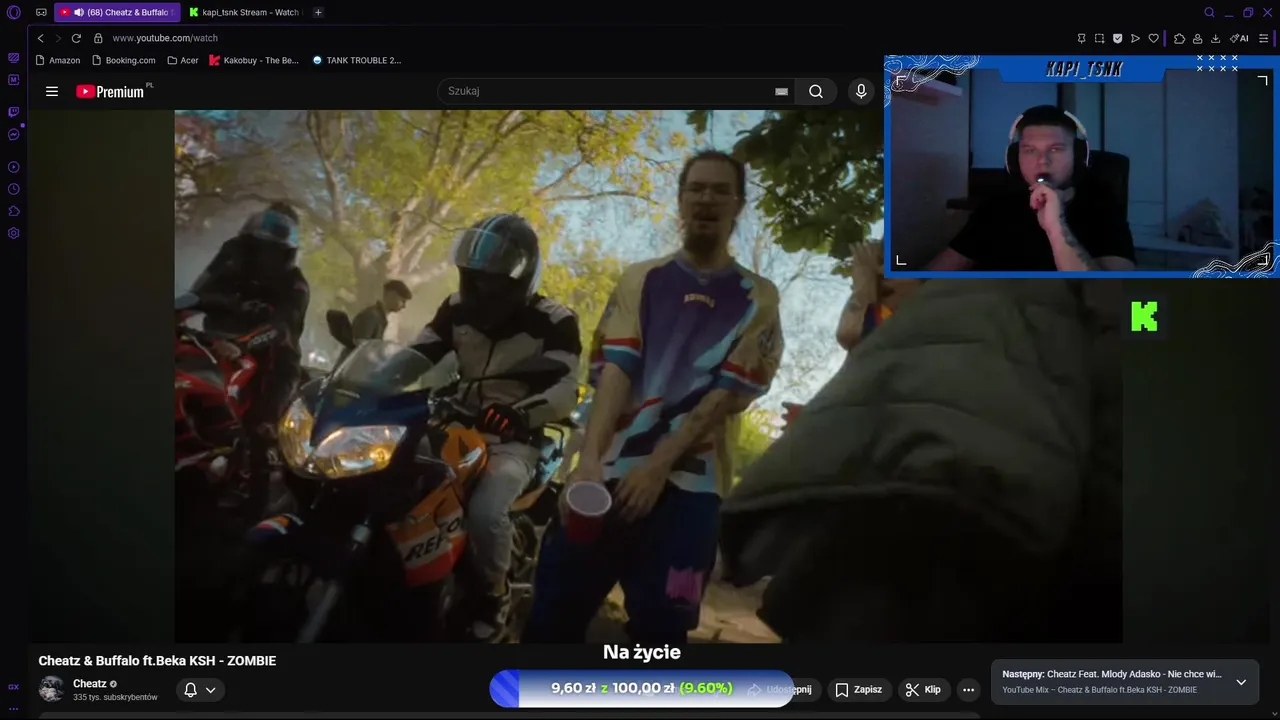Open a new browser tab
This screenshot has height=720, width=1280.
tap(318, 13)
